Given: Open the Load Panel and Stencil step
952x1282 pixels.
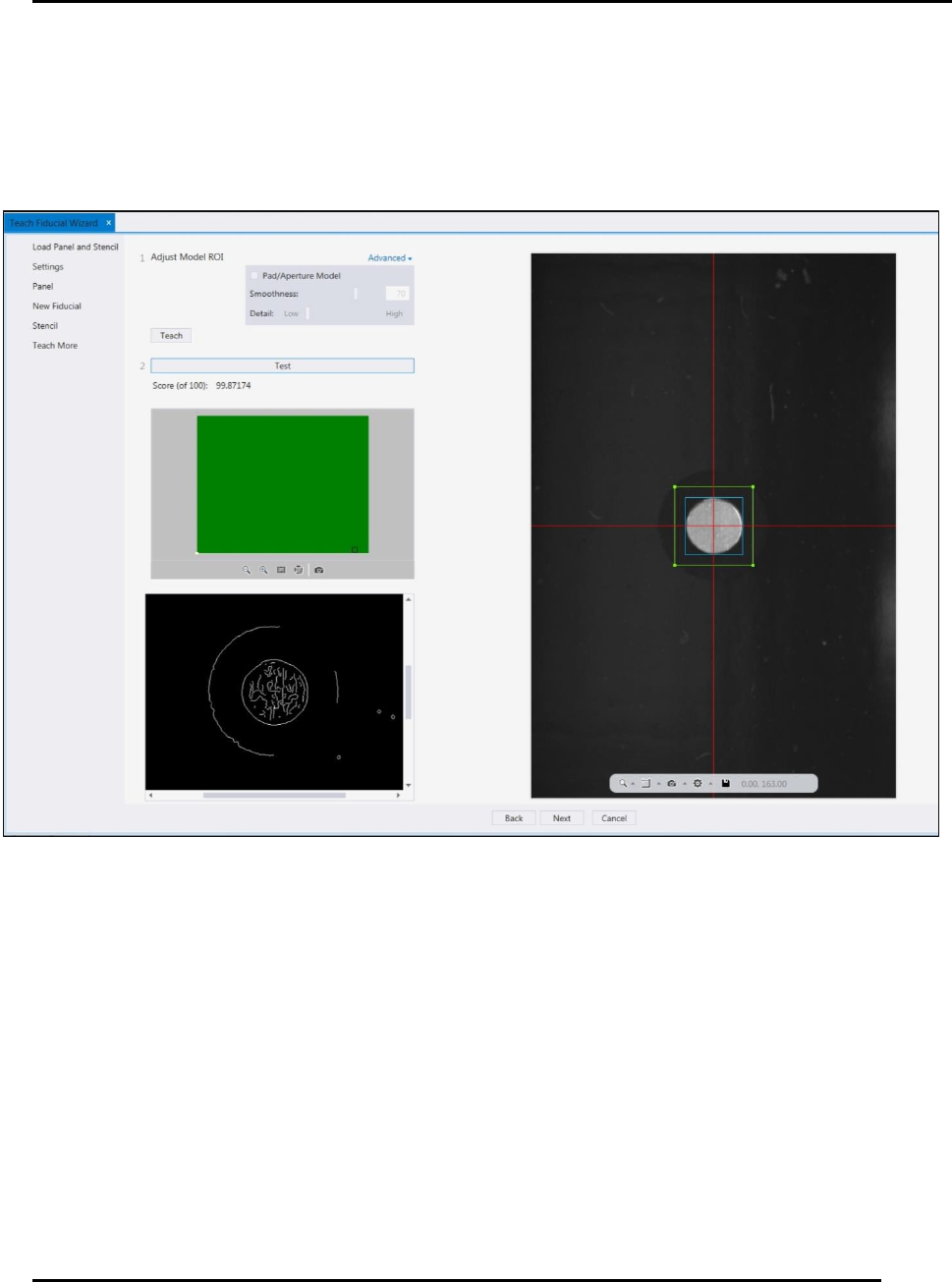Looking at the screenshot, I should 75,248.
